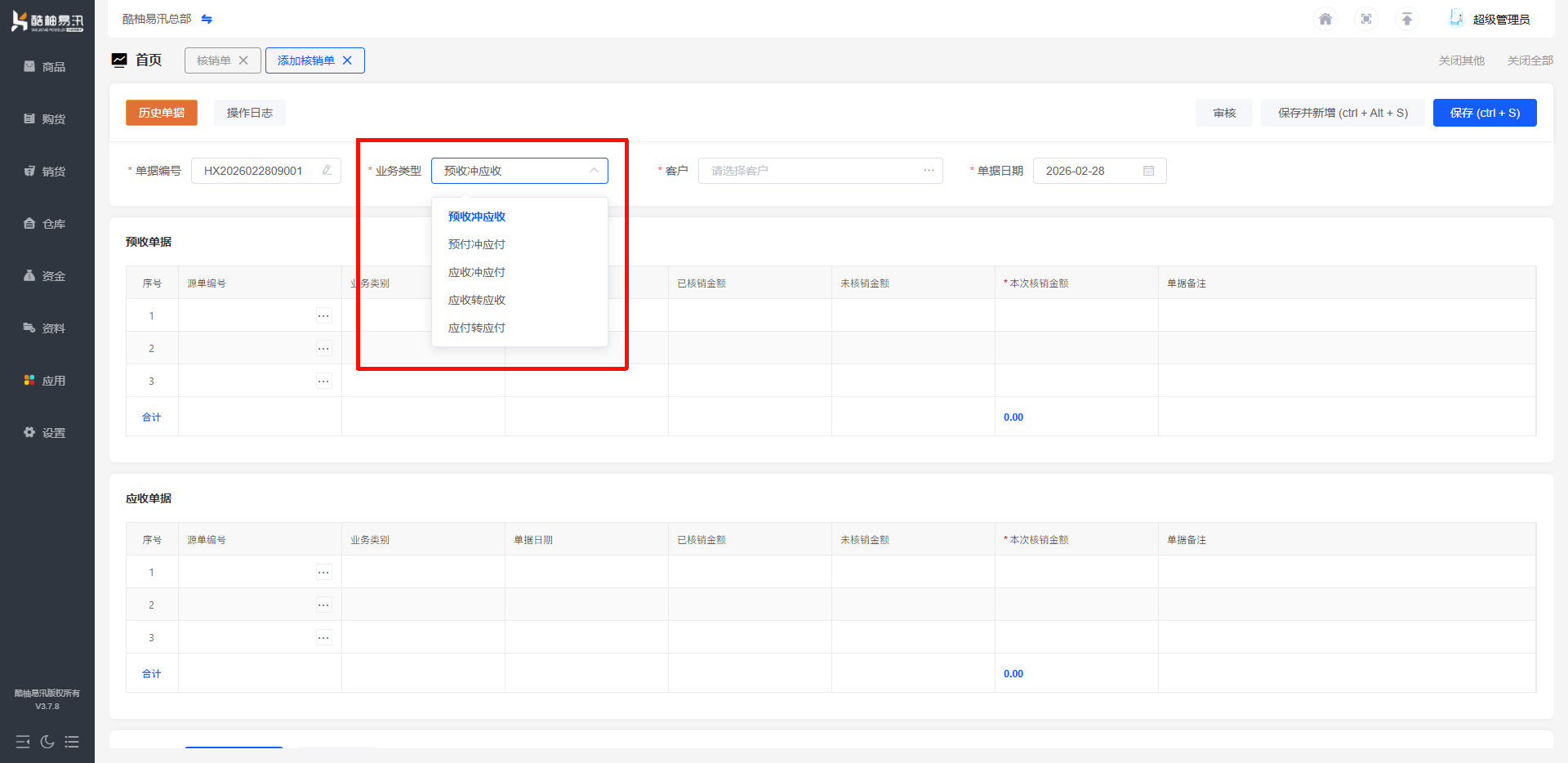1568x763 pixels.
Task: Open the calendar icon for document date
Action: 1148,171
